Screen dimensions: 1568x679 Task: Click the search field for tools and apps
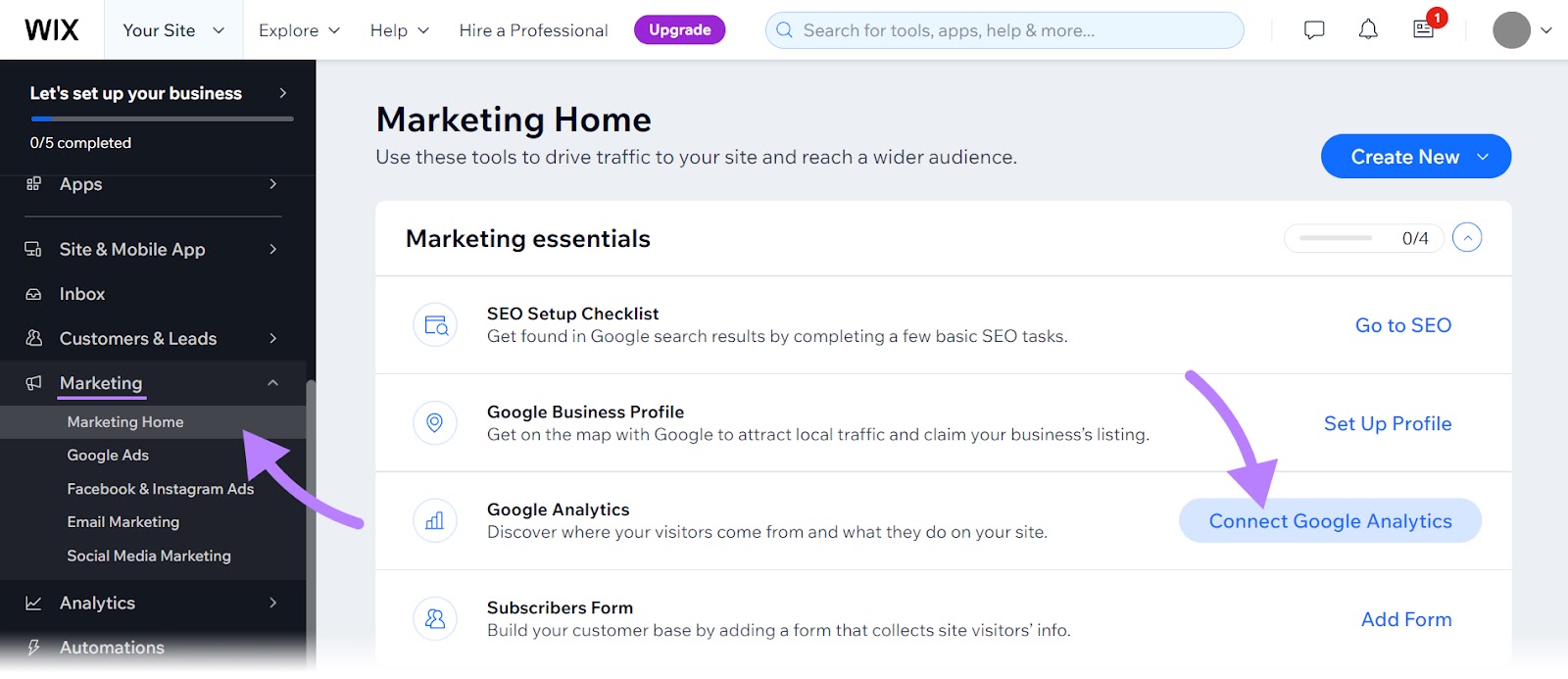coord(1003,29)
